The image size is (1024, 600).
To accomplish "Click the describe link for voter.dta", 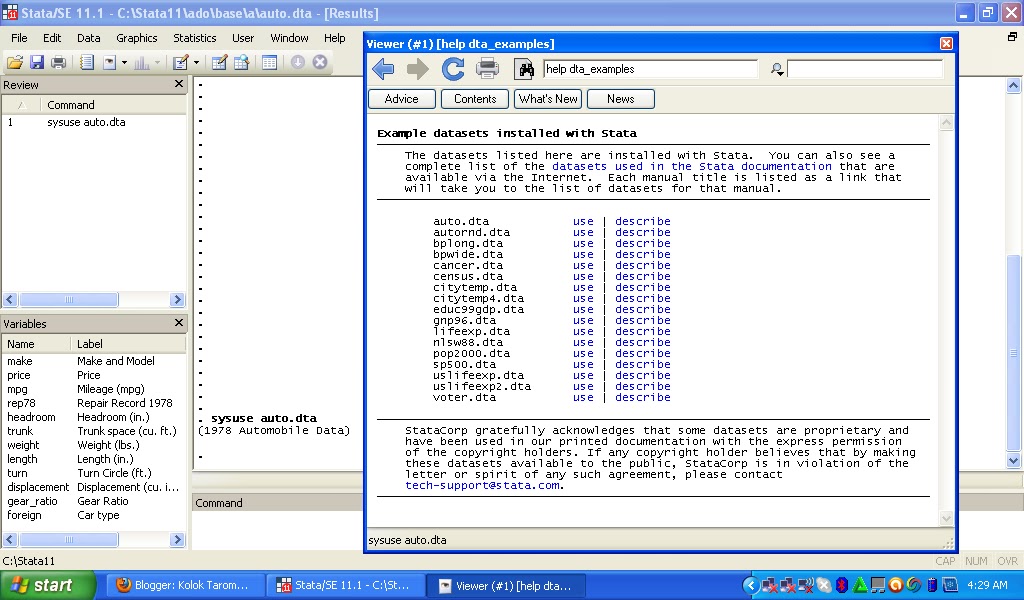I will tap(643, 397).
